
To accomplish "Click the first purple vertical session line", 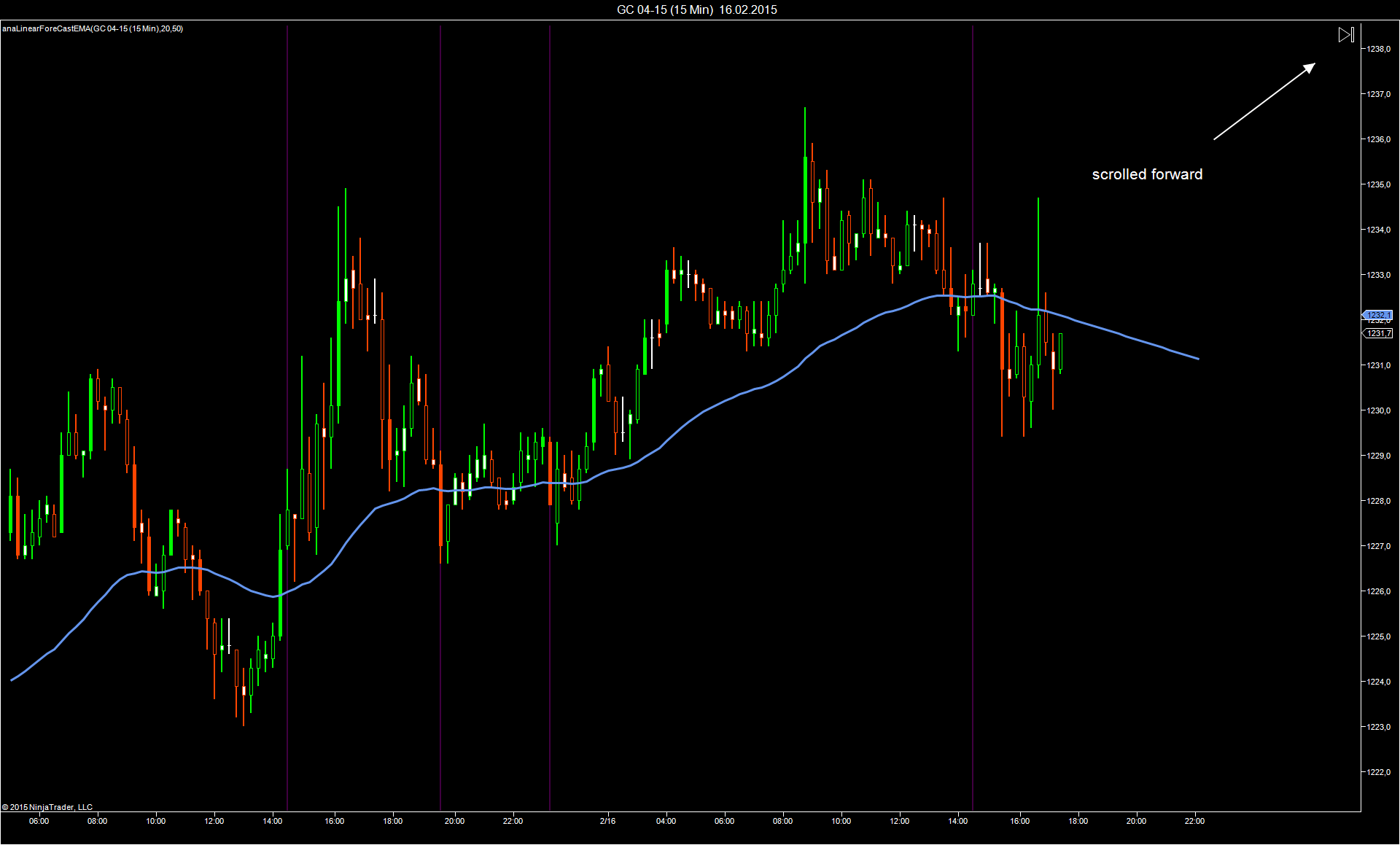I will (x=287, y=418).
